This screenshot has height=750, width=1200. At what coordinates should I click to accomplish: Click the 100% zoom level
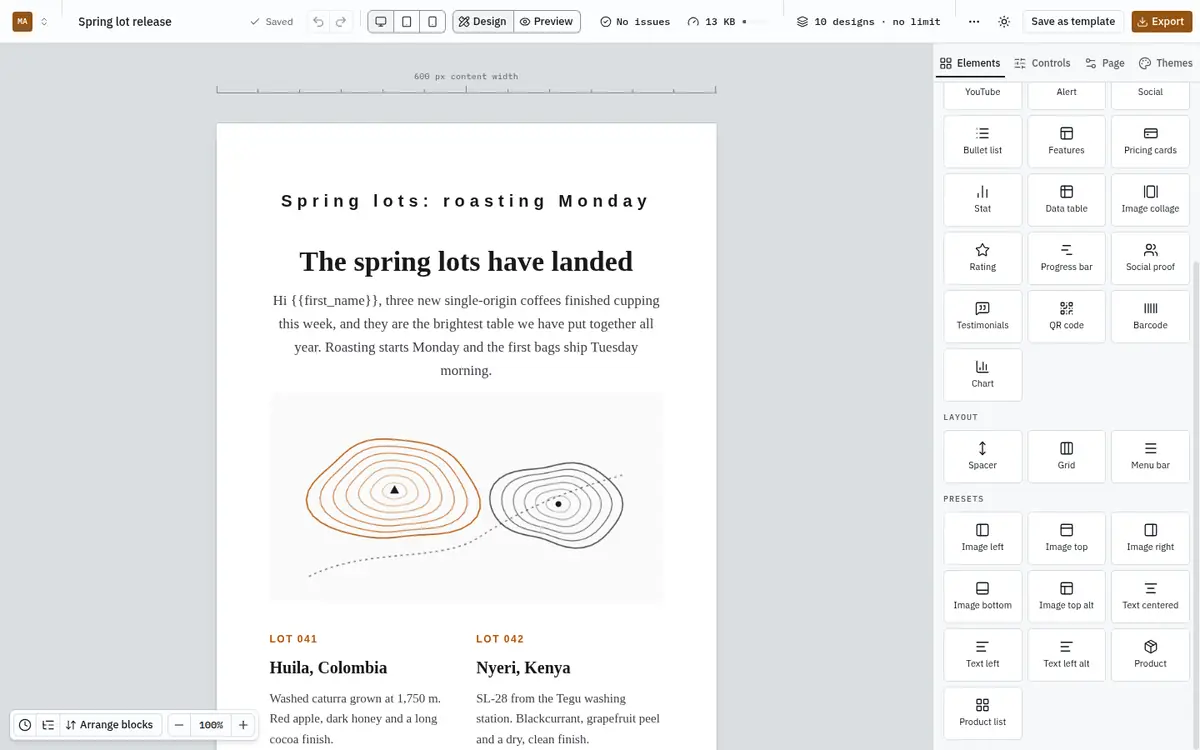point(211,725)
